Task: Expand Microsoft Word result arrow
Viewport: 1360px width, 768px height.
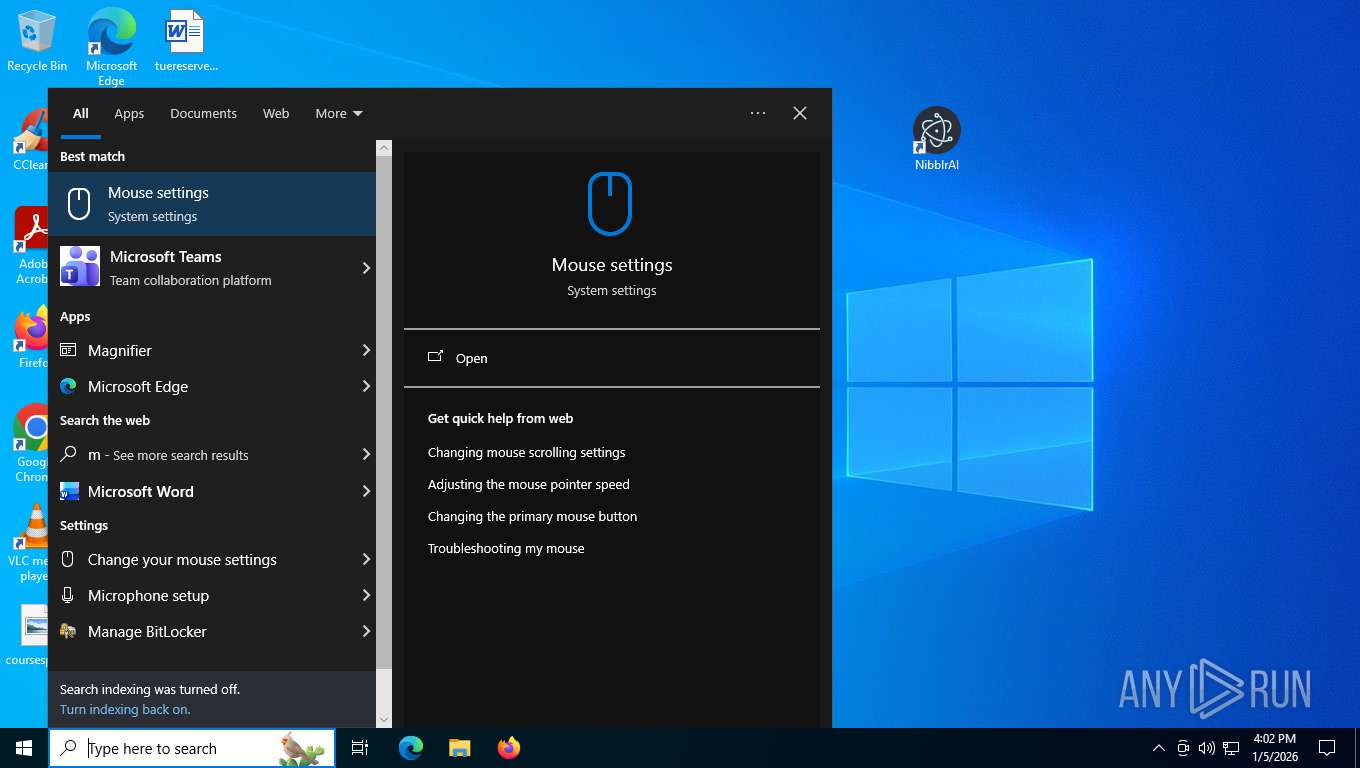Action: click(366, 491)
